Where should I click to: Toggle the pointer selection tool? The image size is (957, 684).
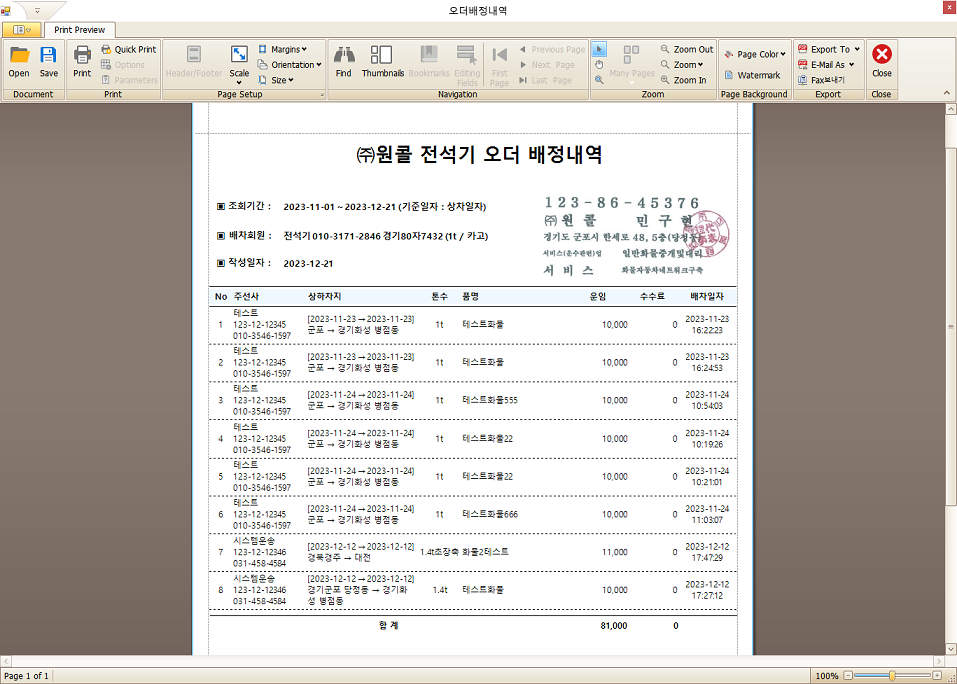[599, 49]
